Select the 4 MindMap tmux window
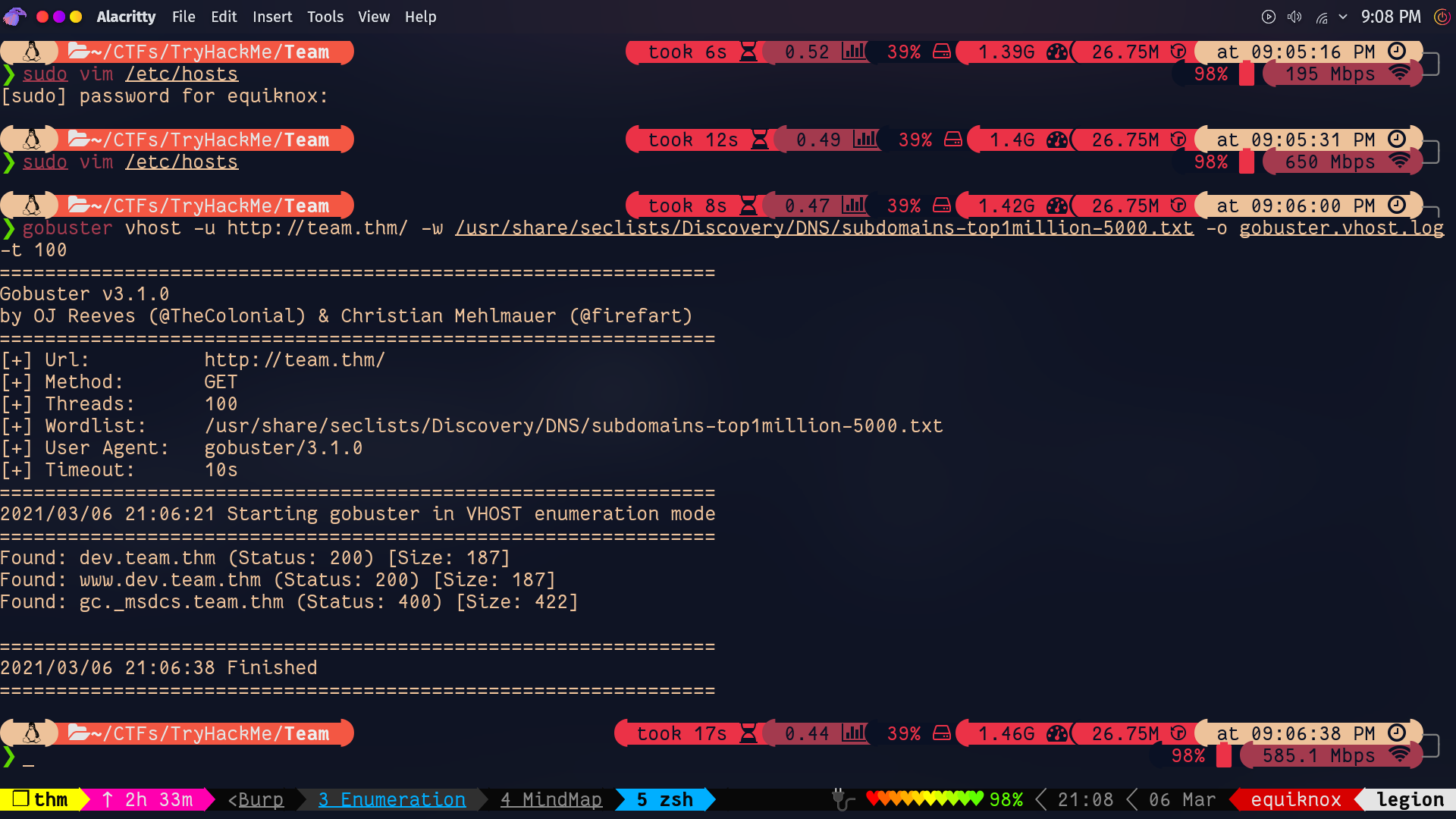 551,800
